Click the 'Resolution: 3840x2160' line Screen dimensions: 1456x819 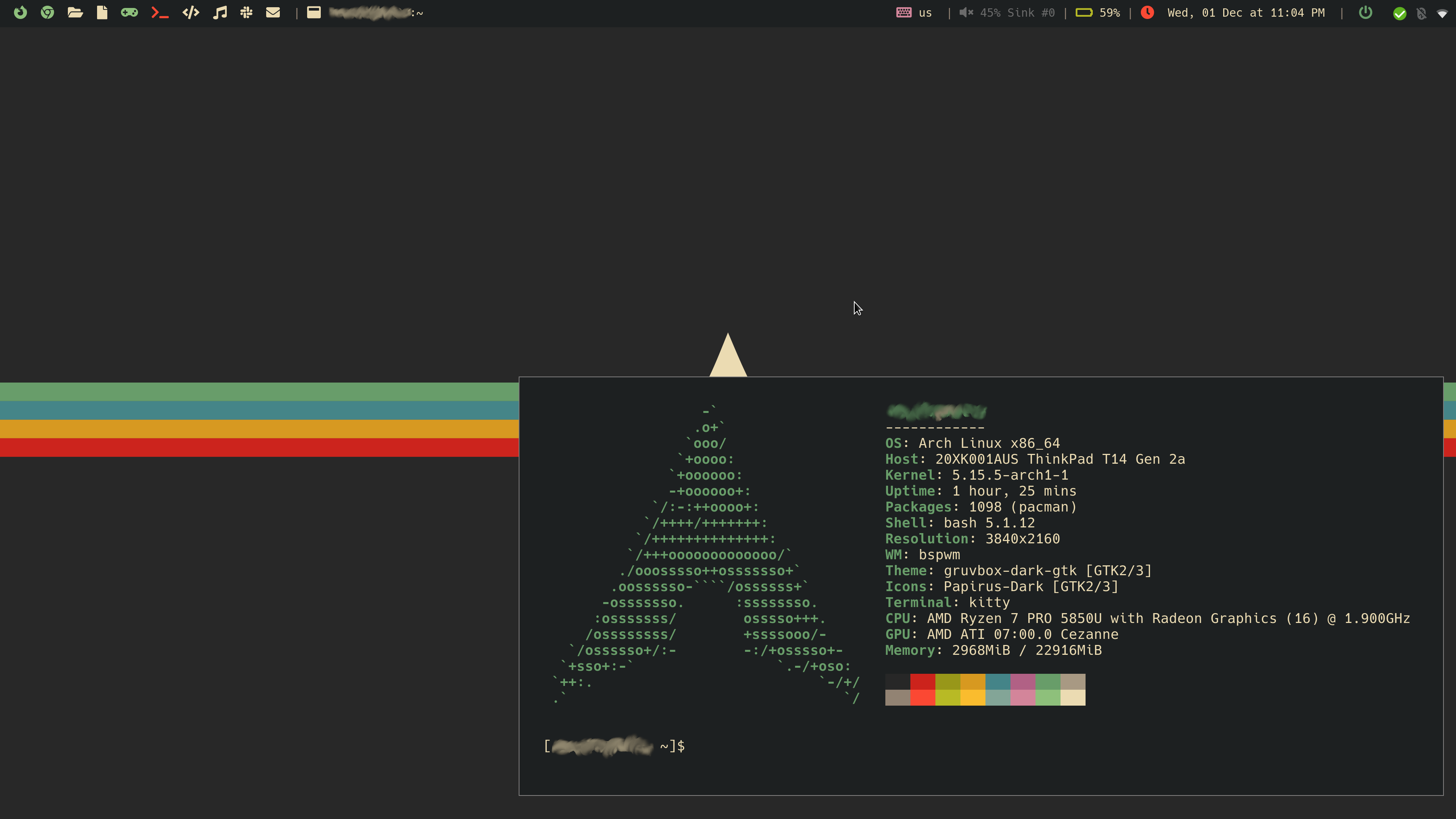pos(973,539)
